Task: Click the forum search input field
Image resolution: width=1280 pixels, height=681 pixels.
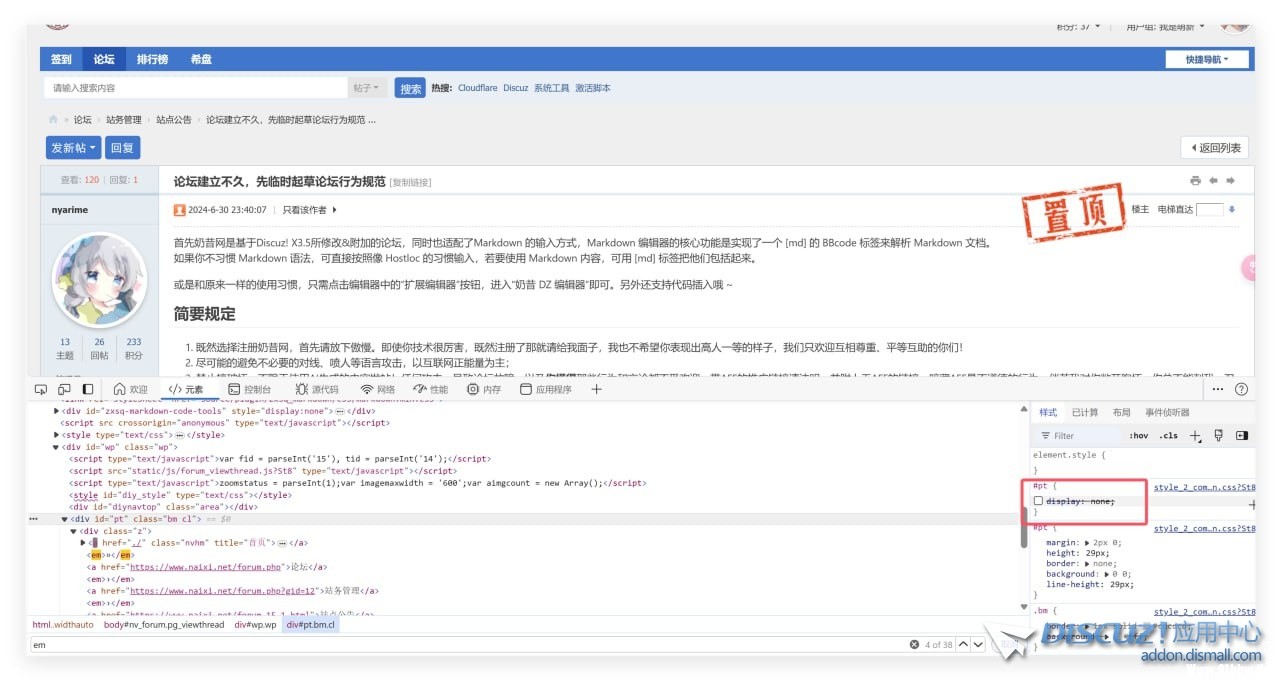Action: click(195, 88)
